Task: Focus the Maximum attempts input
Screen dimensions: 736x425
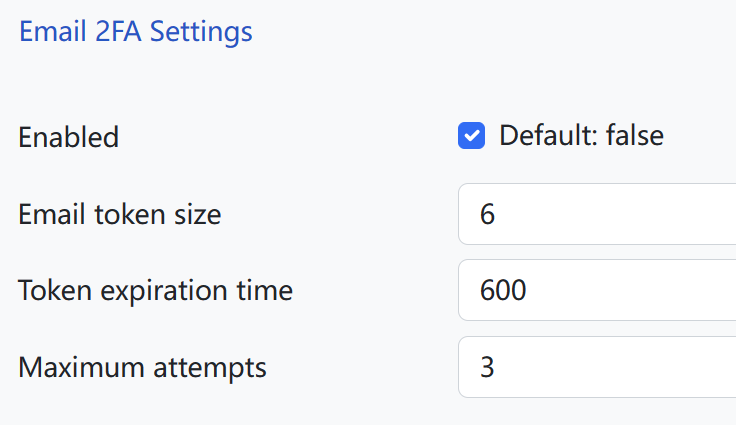Action: [x=600, y=367]
